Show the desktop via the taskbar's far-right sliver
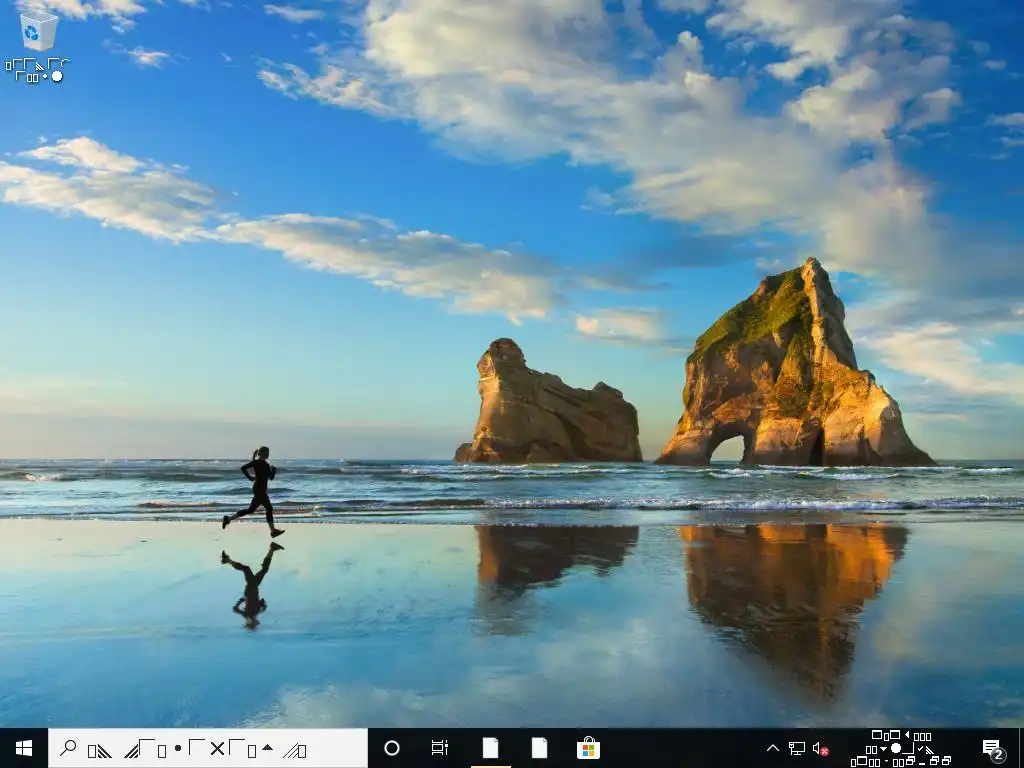Image resolution: width=1024 pixels, height=768 pixels. tap(1020, 748)
